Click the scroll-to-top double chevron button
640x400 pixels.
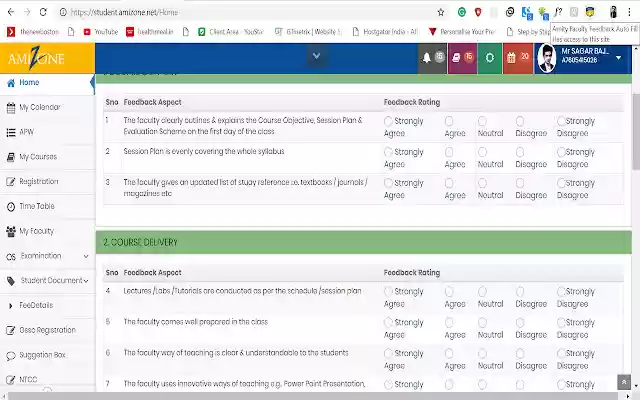tap(624, 382)
